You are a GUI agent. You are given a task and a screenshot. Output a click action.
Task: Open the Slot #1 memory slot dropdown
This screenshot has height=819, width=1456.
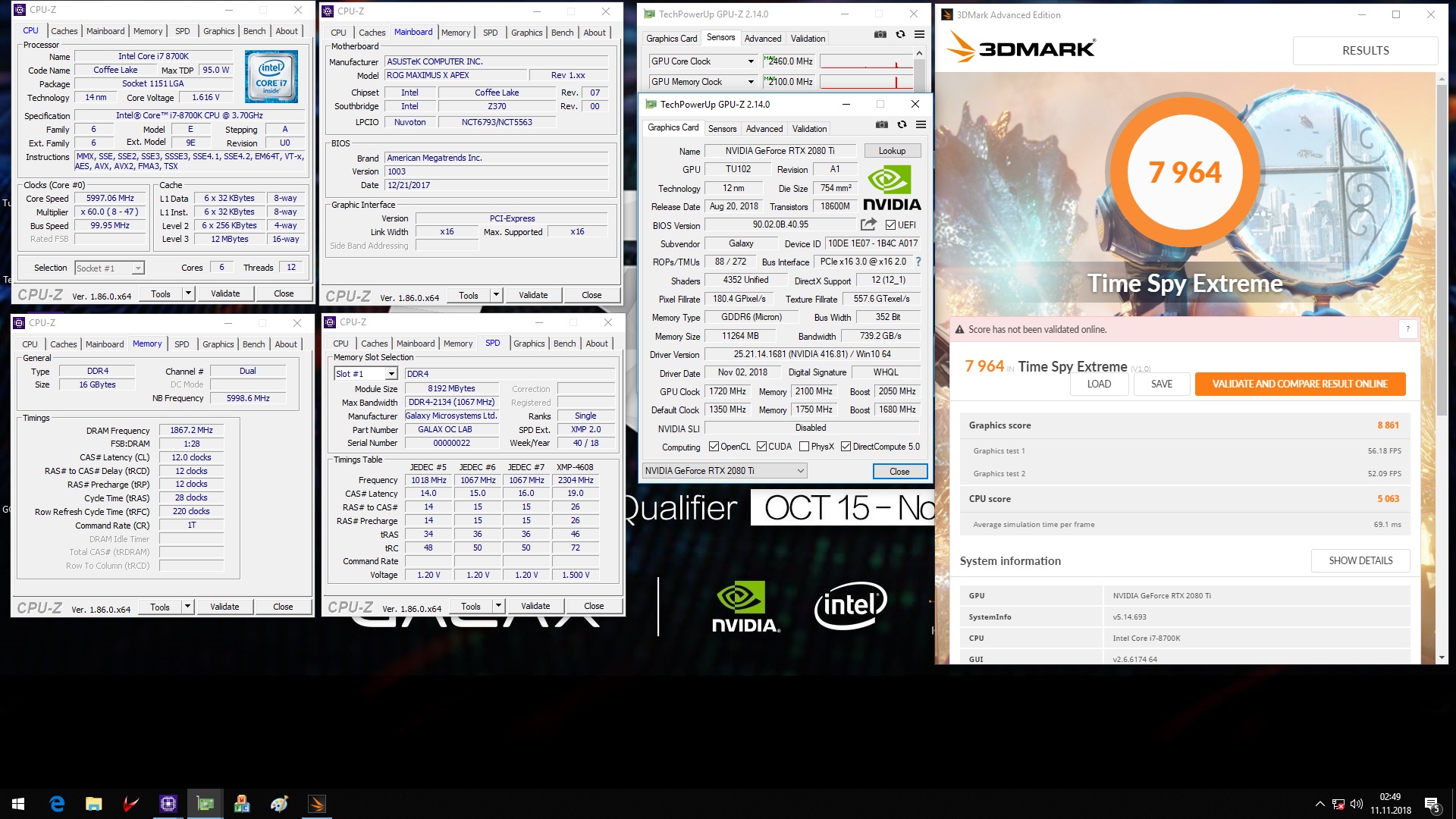point(391,374)
